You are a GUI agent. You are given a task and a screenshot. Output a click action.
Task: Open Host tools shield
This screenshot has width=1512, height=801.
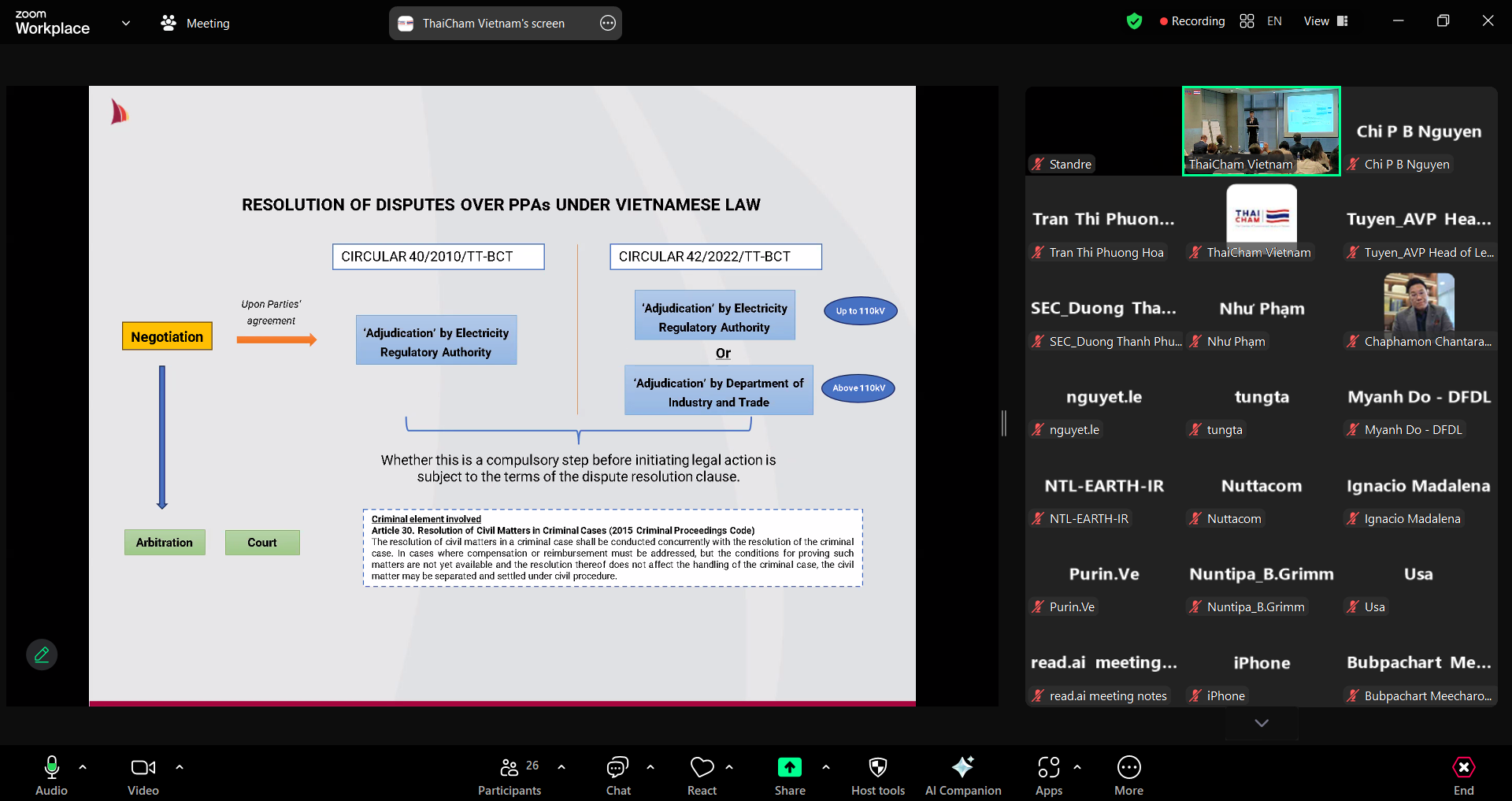coord(878,775)
